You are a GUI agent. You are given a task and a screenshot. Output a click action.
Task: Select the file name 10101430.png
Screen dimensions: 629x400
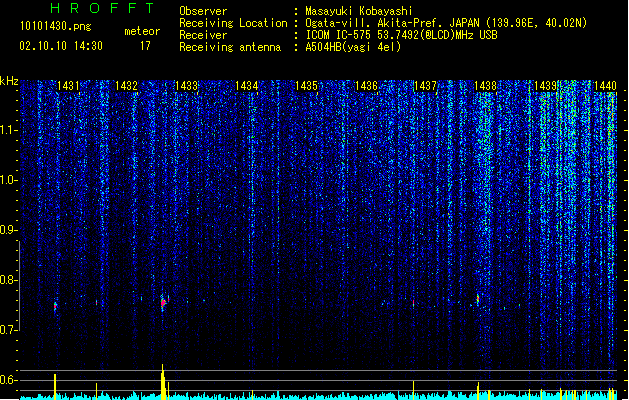[x=56, y=26]
